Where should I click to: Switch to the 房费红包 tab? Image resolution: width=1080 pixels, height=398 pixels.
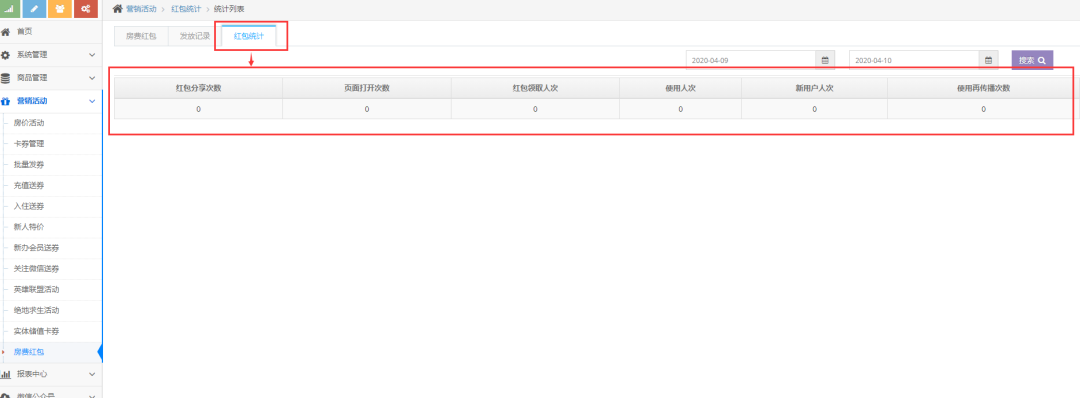click(x=141, y=36)
